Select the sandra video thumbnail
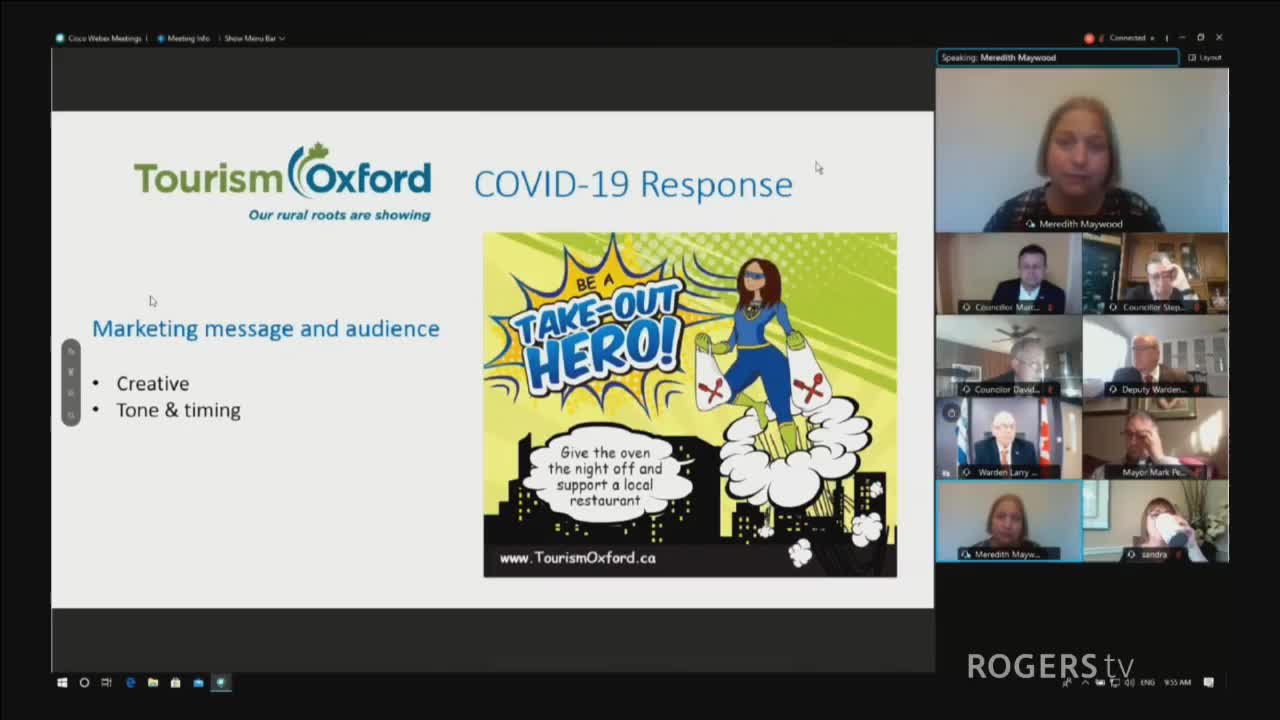 (x=1155, y=521)
